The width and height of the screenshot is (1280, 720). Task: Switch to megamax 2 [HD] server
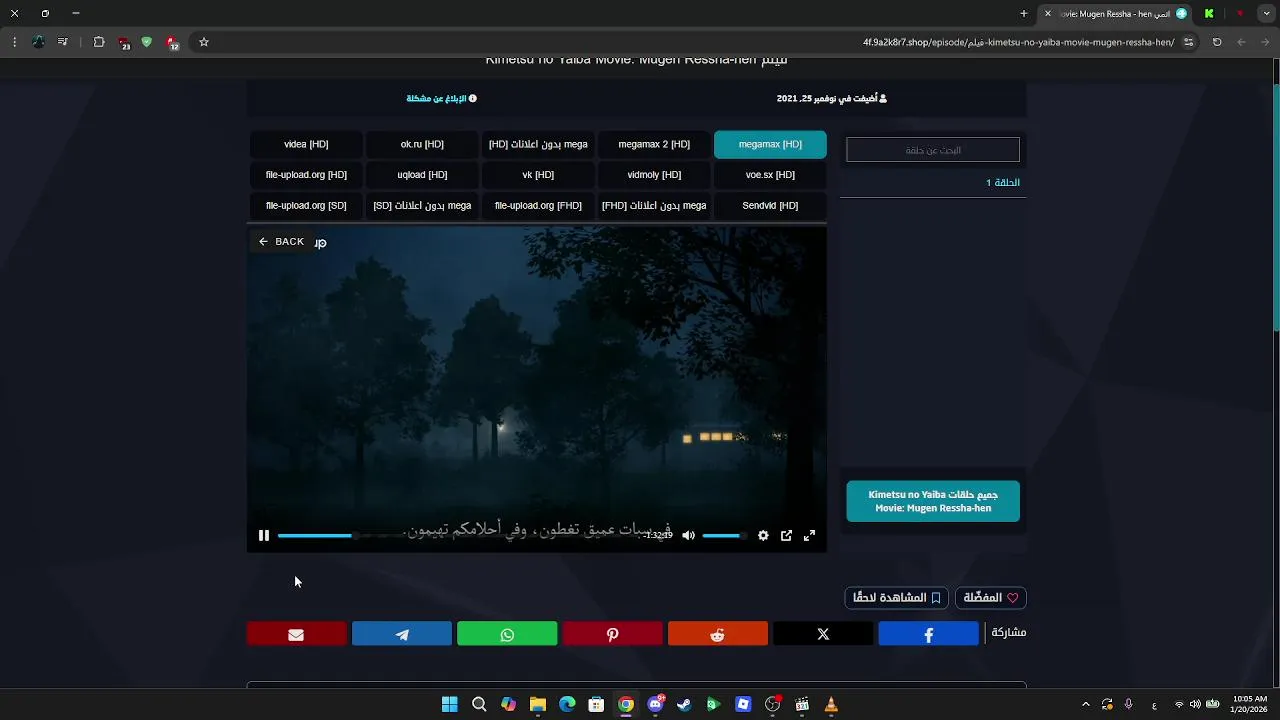pos(654,144)
